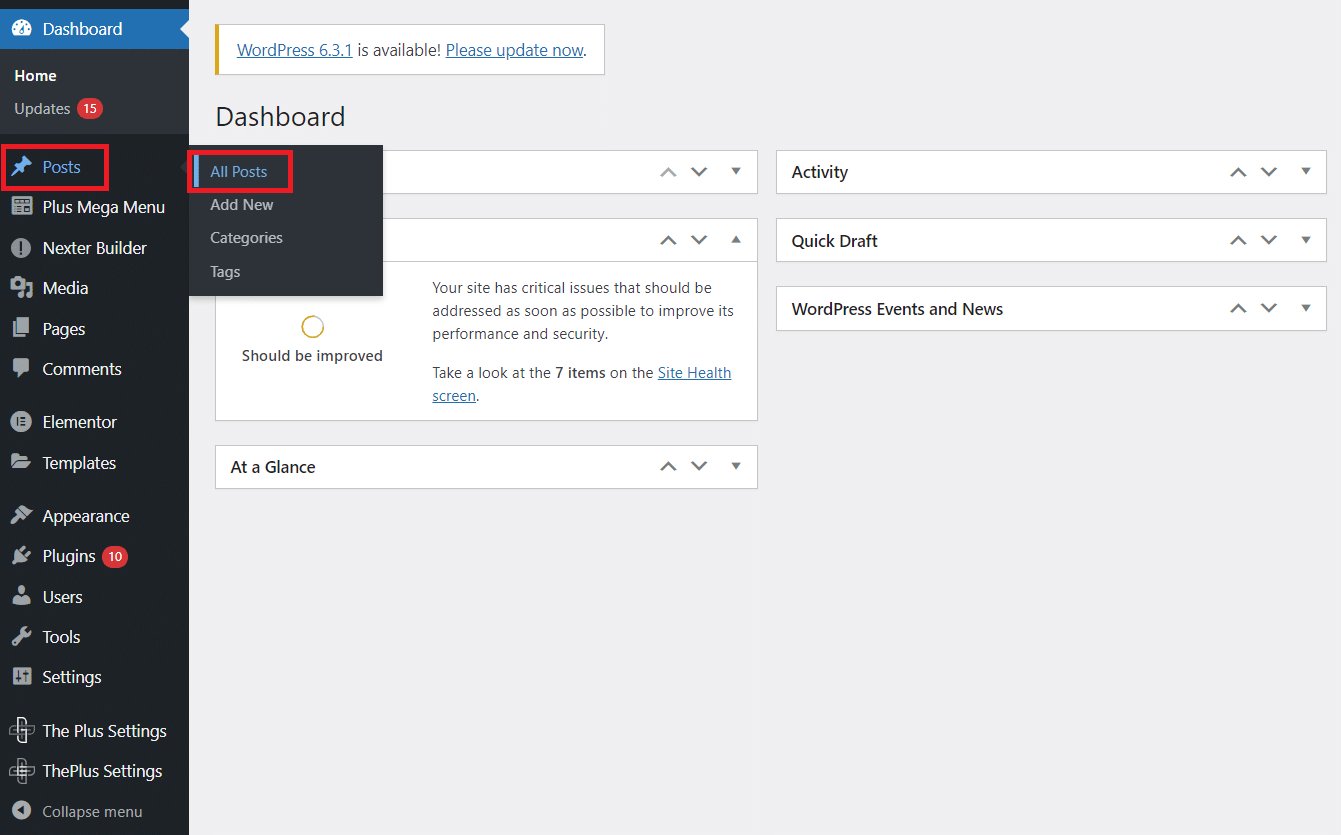Viewport: 1341px width, 835px height.
Task: Click the At a Glance title
Action: click(x=273, y=467)
